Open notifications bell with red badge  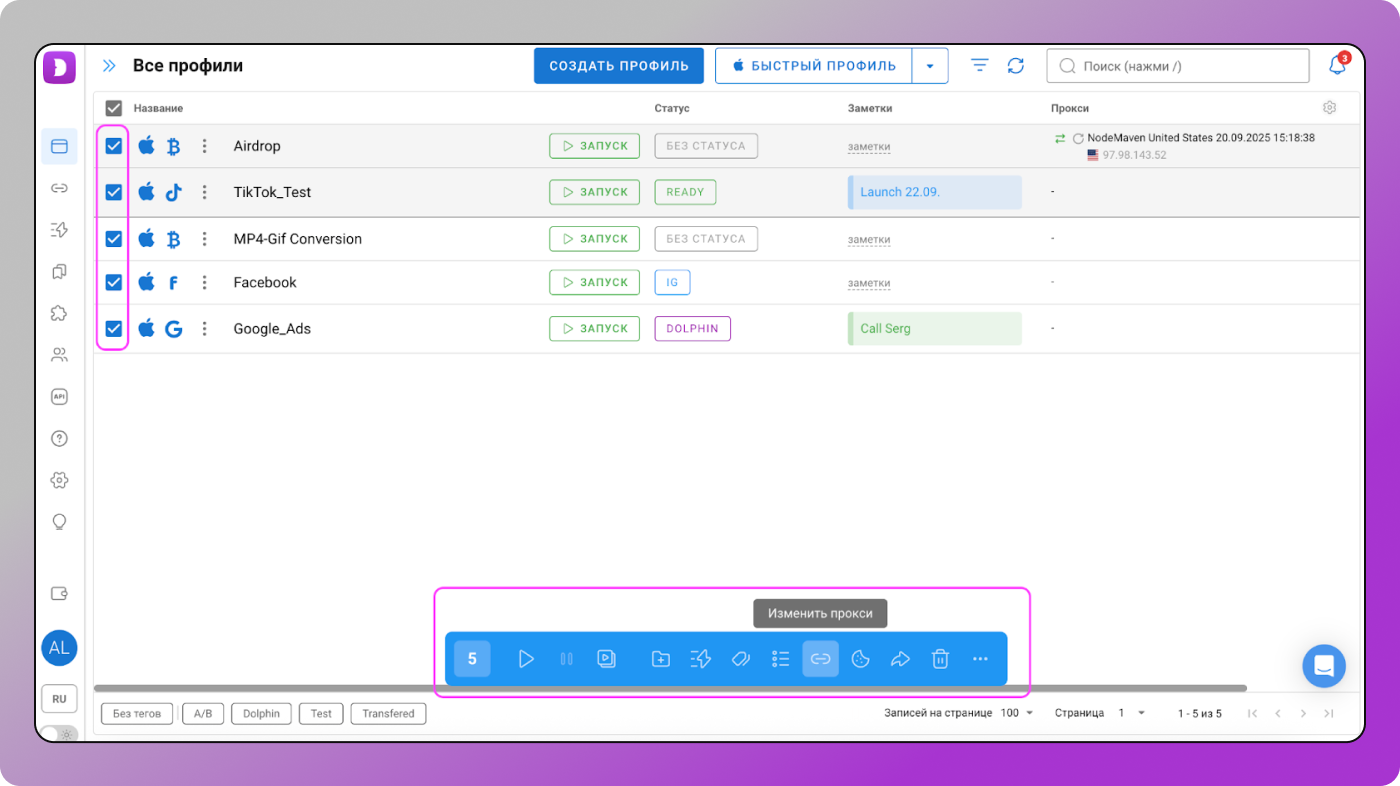[1337, 66]
